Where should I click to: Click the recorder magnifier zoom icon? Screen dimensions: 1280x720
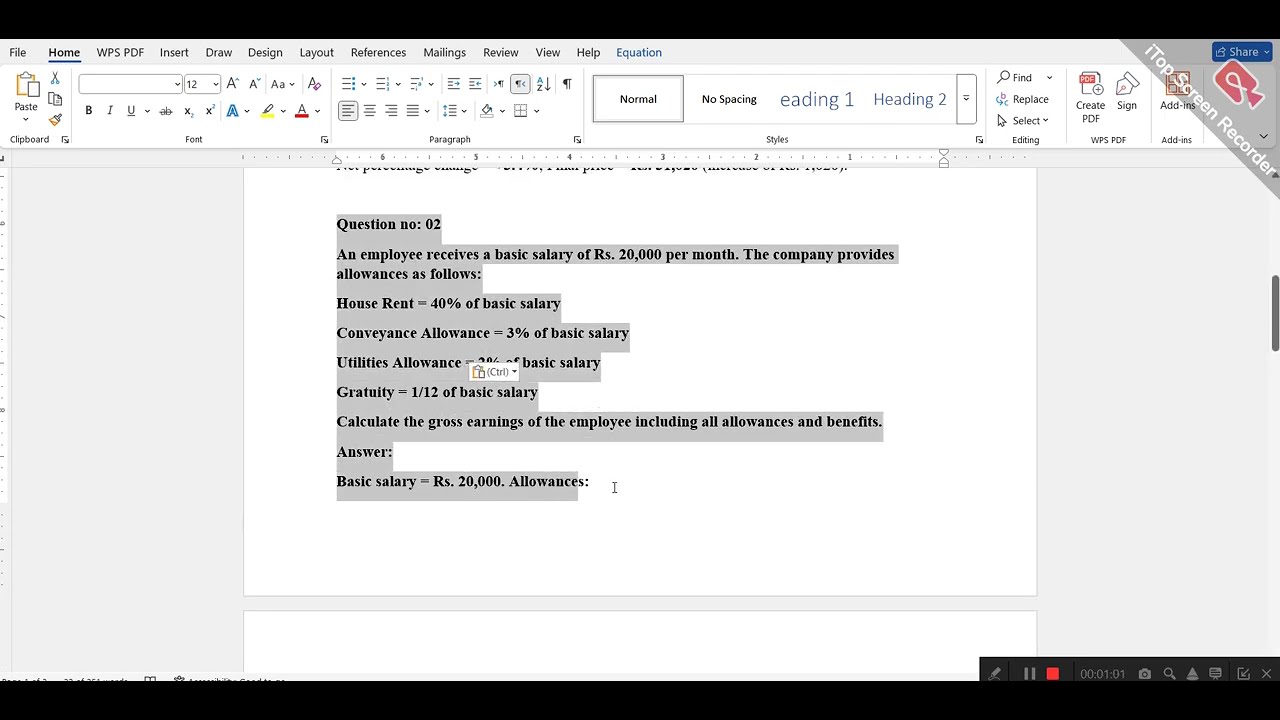click(1169, 674)
